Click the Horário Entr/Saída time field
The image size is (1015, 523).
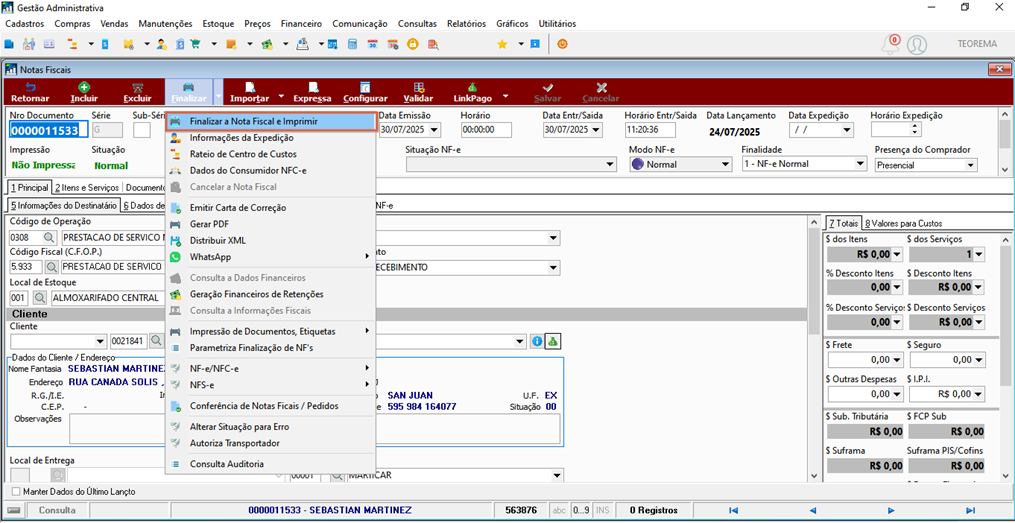(650, 130)
